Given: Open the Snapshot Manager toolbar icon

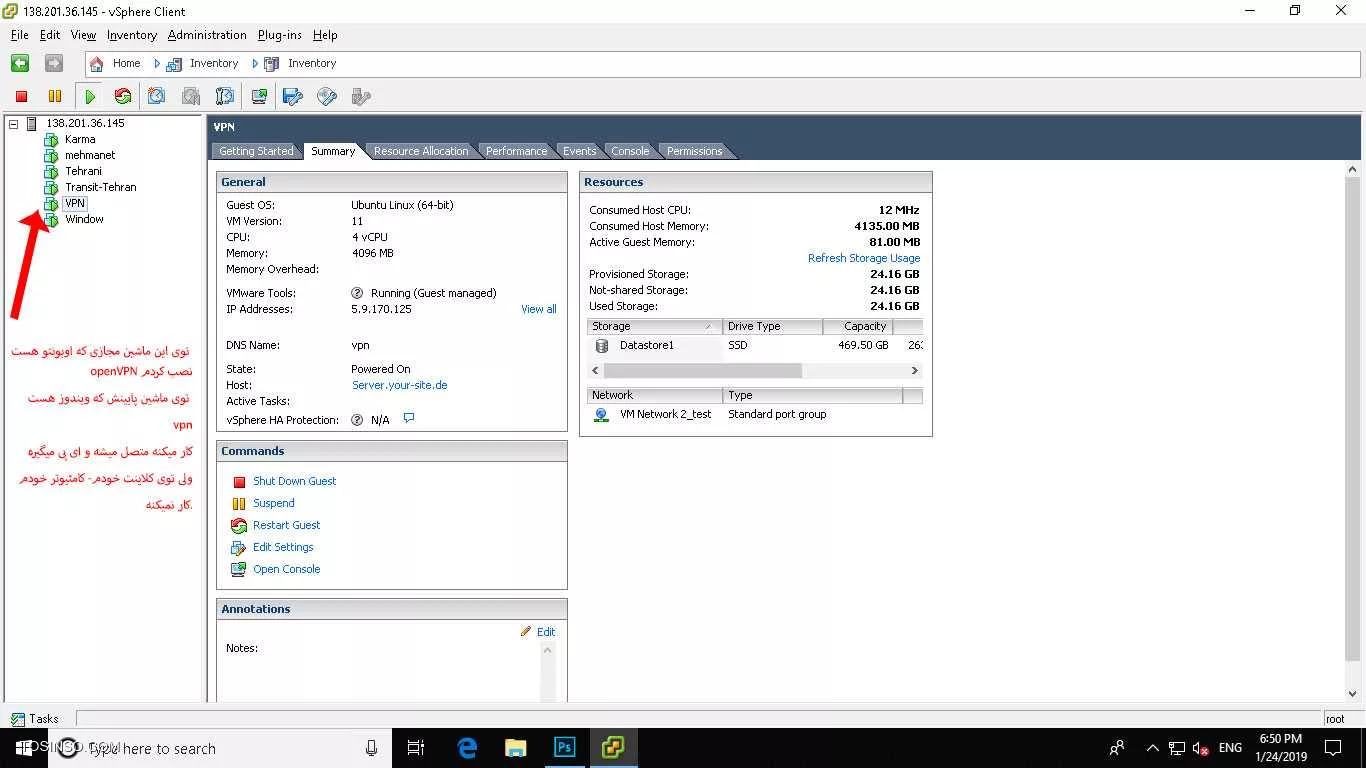Looking at the screenshot, I should coord(225,96).
